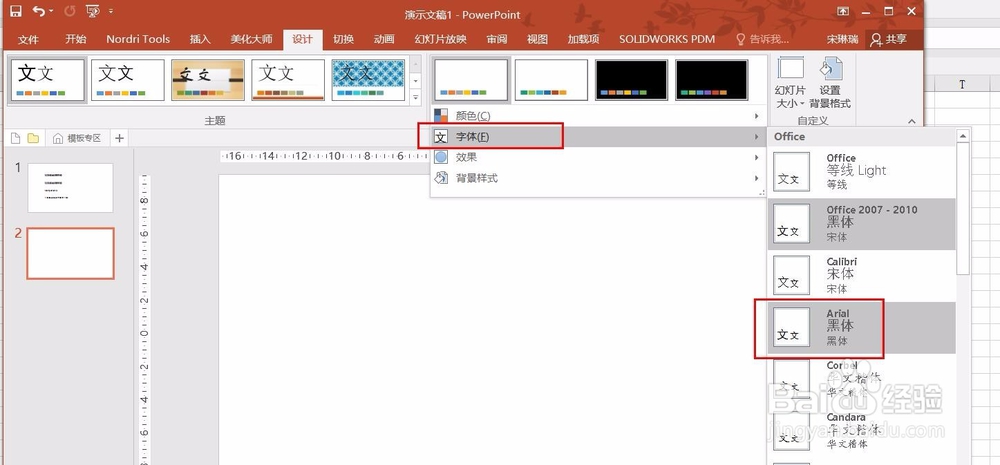This screenshot has height=465, width=1000.
Task: Open the SOLIDWORKS PDM tab
Action: tap(666, 39)
